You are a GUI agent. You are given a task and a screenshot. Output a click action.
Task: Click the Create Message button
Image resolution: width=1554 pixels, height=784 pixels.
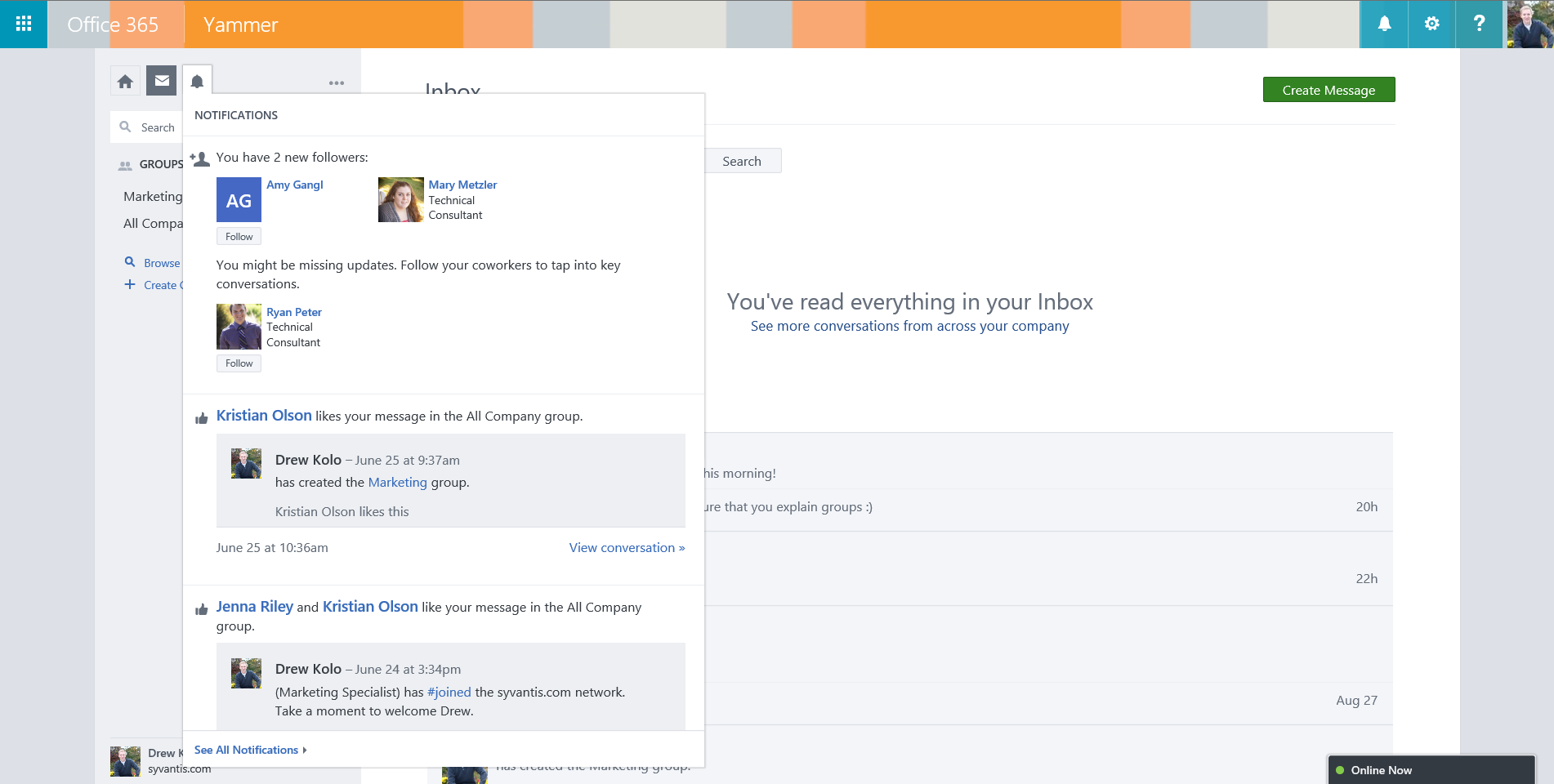[x=1328, y=90]
